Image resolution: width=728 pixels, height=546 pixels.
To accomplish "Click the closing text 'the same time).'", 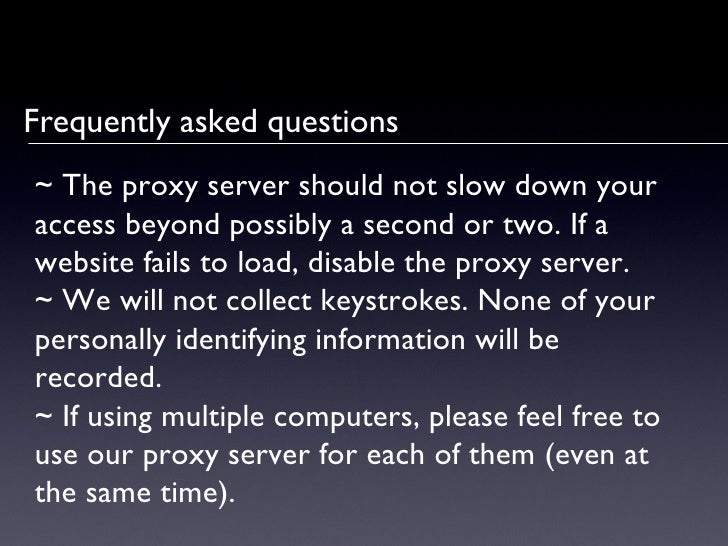I will coord(135,493).
